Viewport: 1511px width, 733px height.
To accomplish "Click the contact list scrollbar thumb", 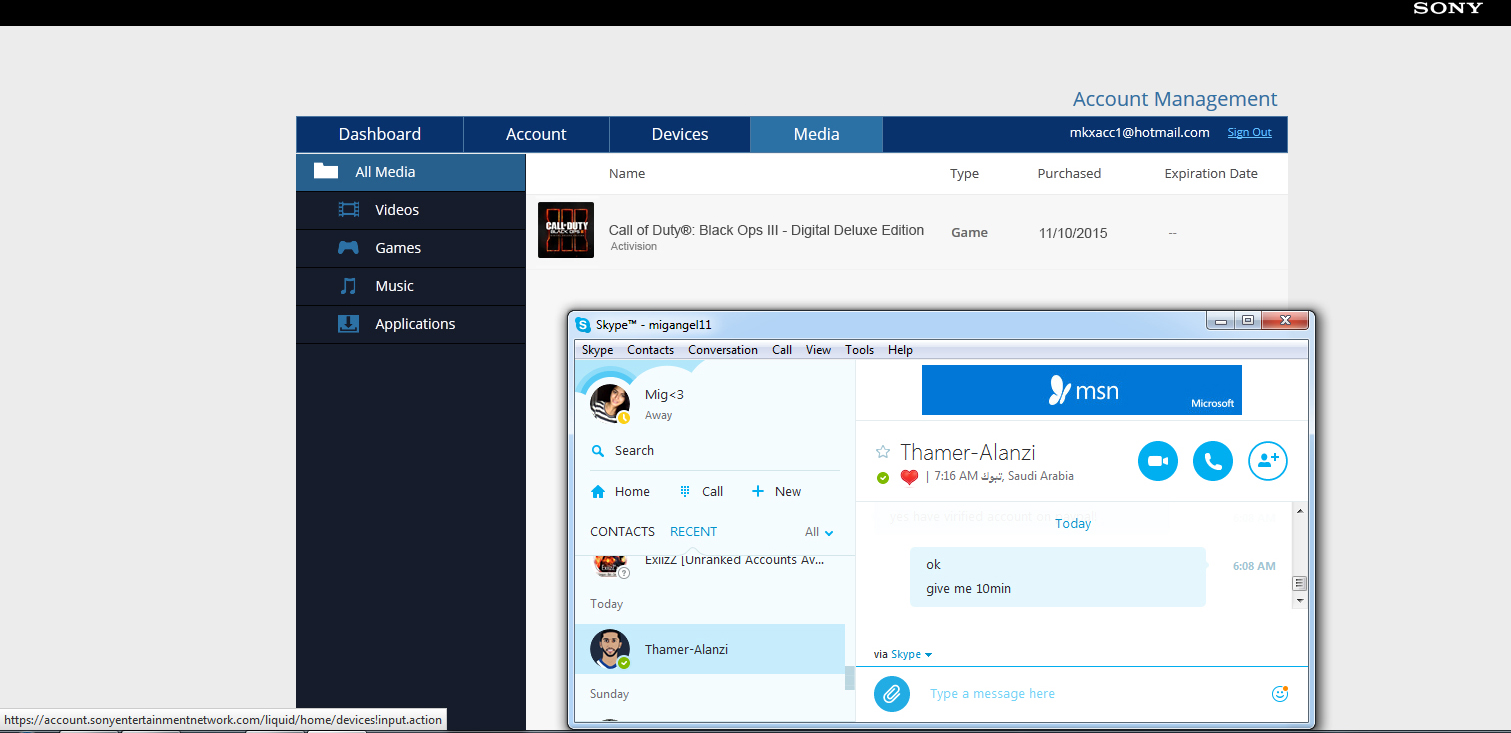I will coord(850,679).
